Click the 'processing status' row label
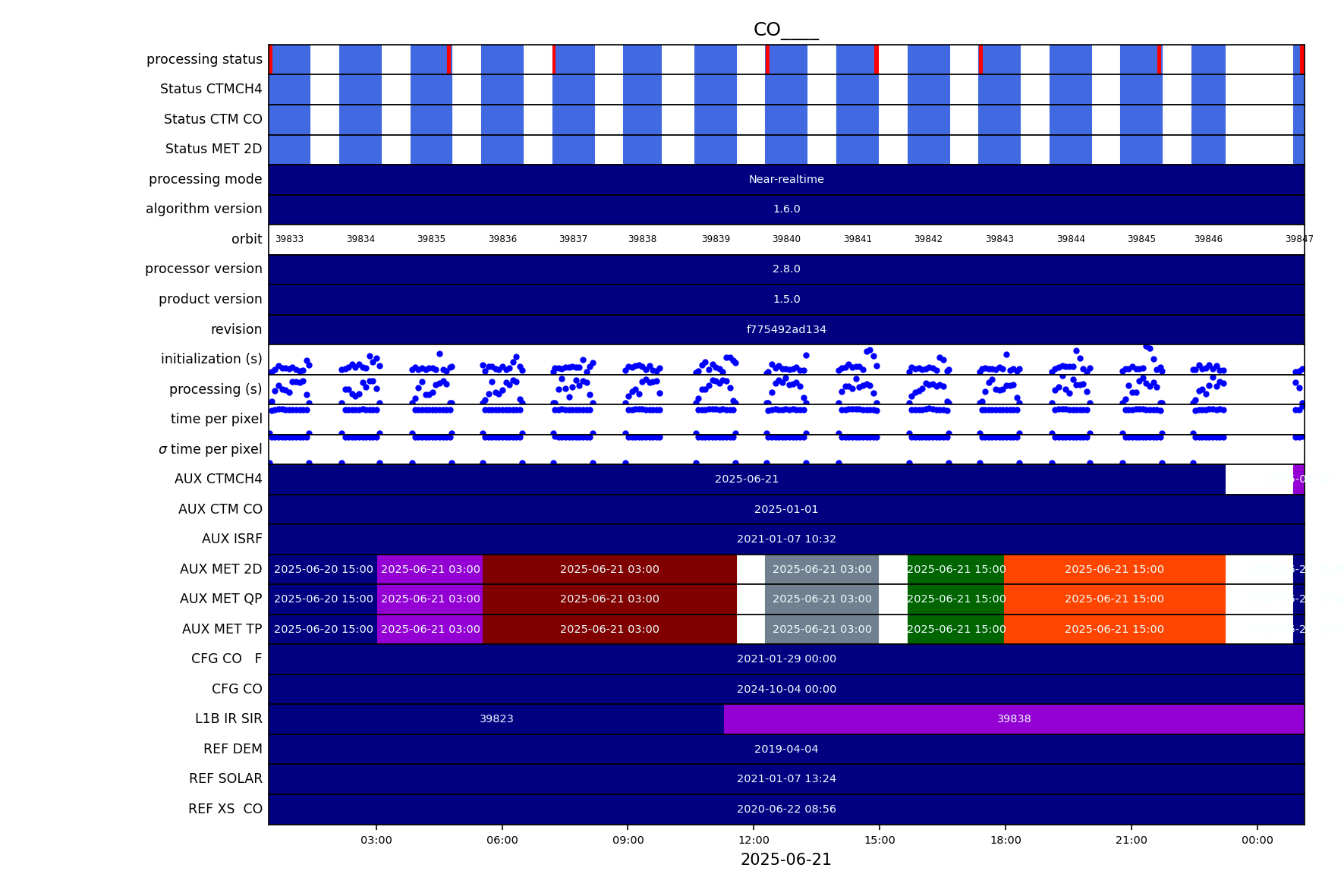The image size is (1344, 896). (204, 59)
